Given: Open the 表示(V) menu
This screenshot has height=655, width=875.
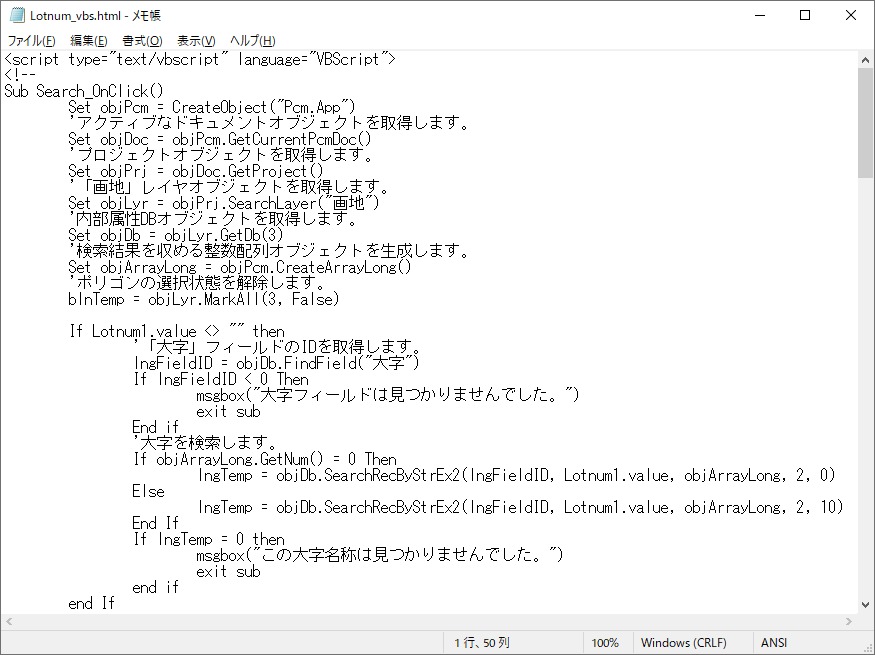Looking at the screenshot, I should (196, 41).
